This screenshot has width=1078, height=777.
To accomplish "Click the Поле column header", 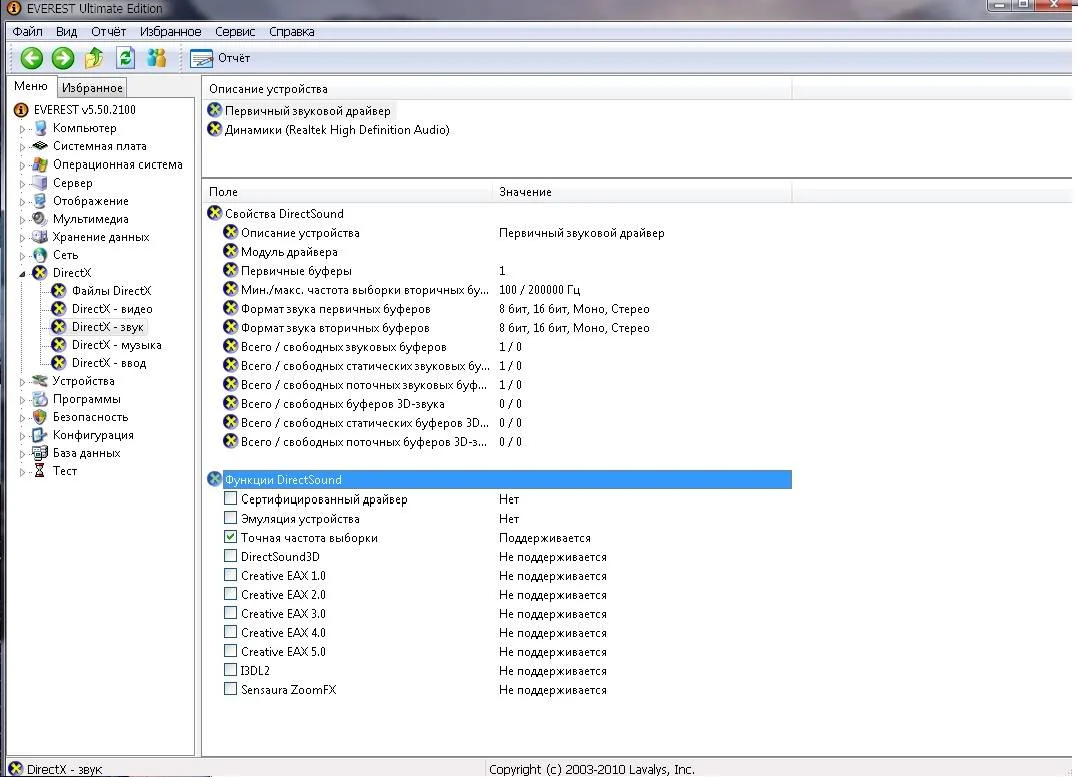I will (348, 192).
